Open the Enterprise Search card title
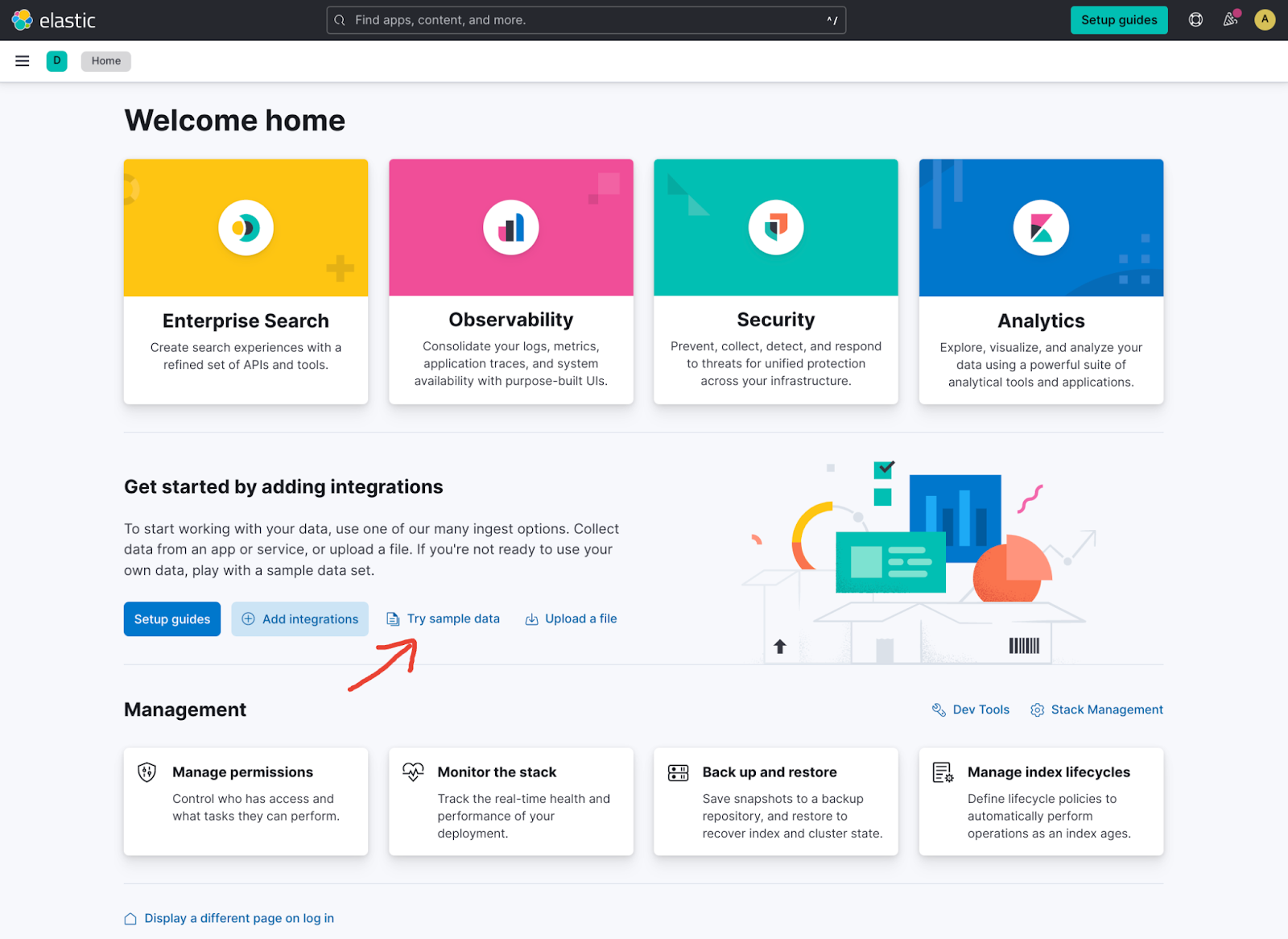Image resolution: width=1288 pixels, height=939 pixels. (246, 321)
